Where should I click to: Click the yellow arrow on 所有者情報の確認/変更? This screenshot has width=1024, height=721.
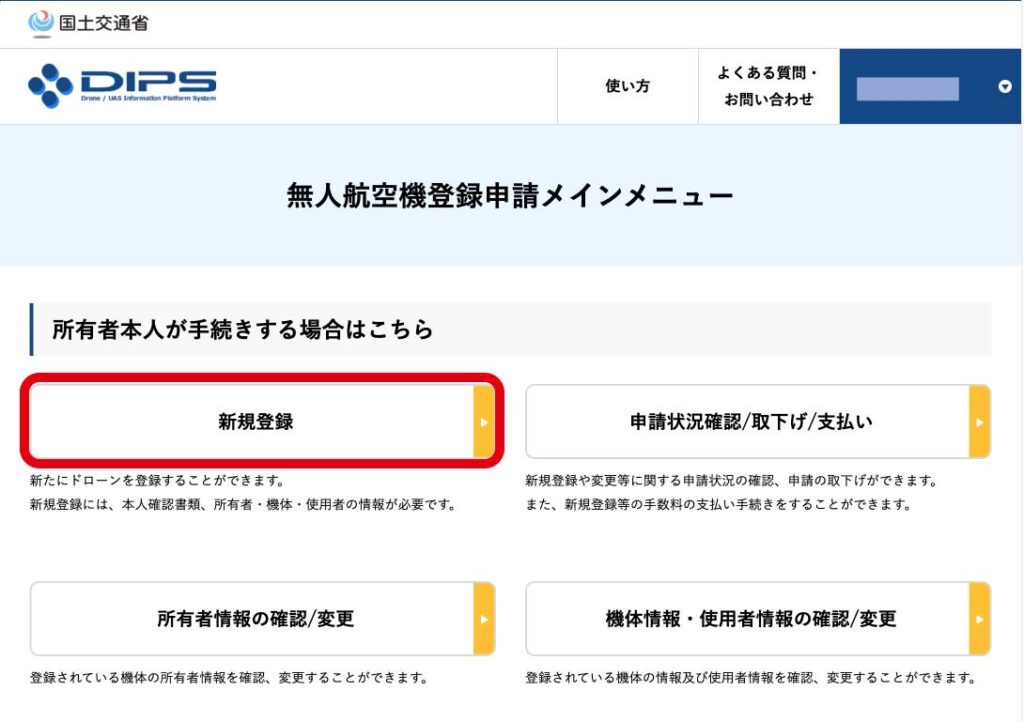(x=484, y=618)
